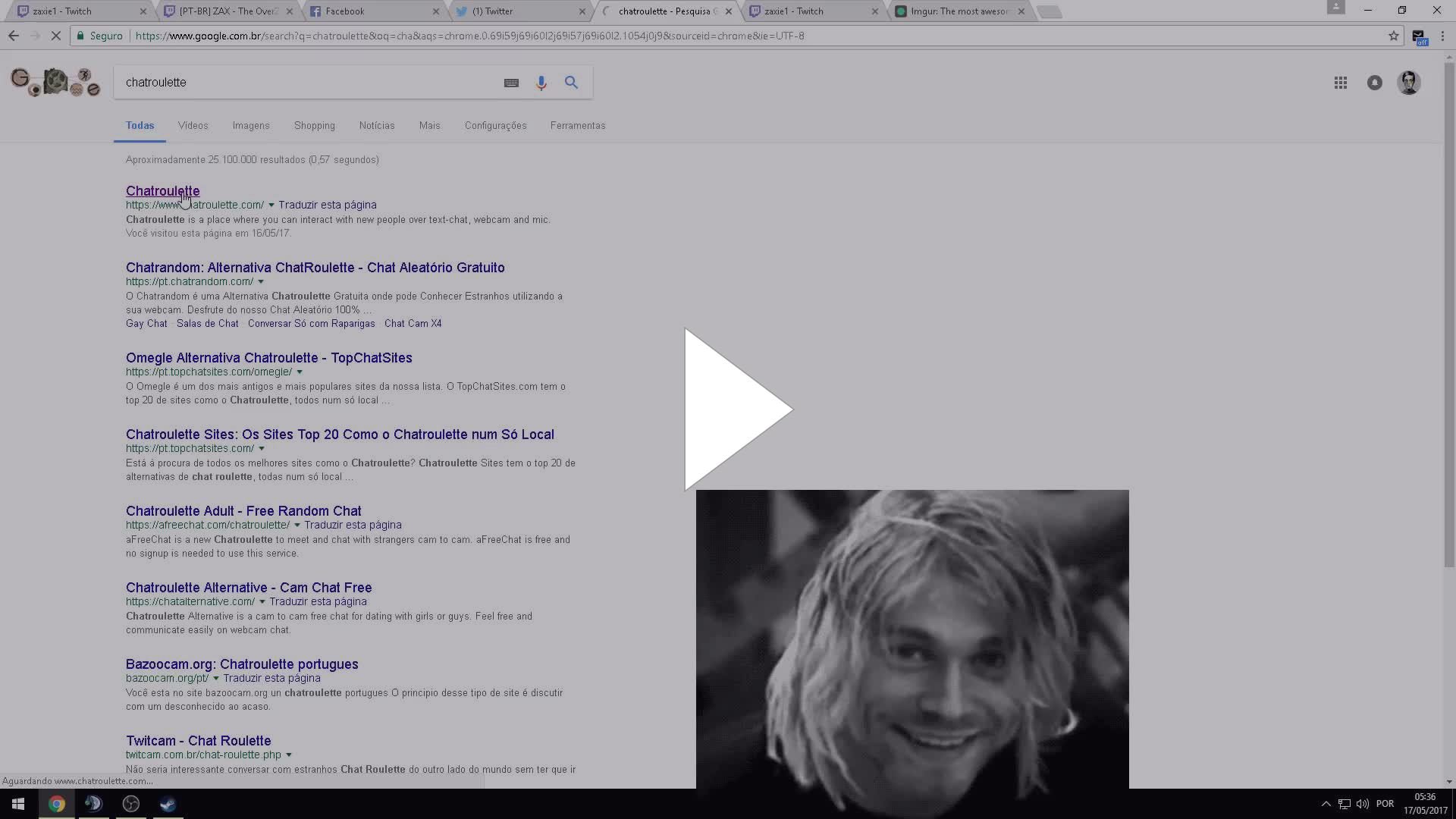Image resolution: width=1456 pixels, height=819 pixels.
Task: Click Conversar Só com Raparigas sitelink
Action: click(311, 324)
